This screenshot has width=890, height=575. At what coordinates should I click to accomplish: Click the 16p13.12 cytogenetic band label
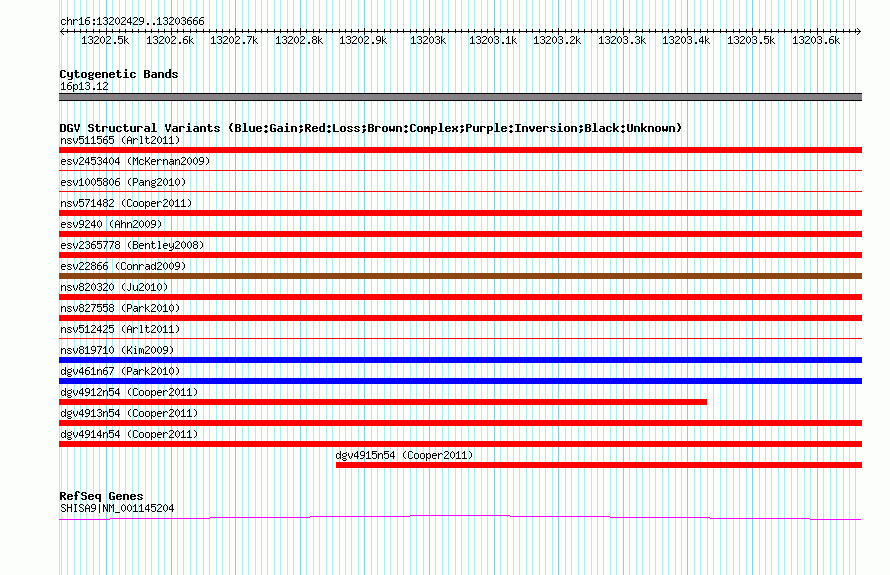[84, 86]
